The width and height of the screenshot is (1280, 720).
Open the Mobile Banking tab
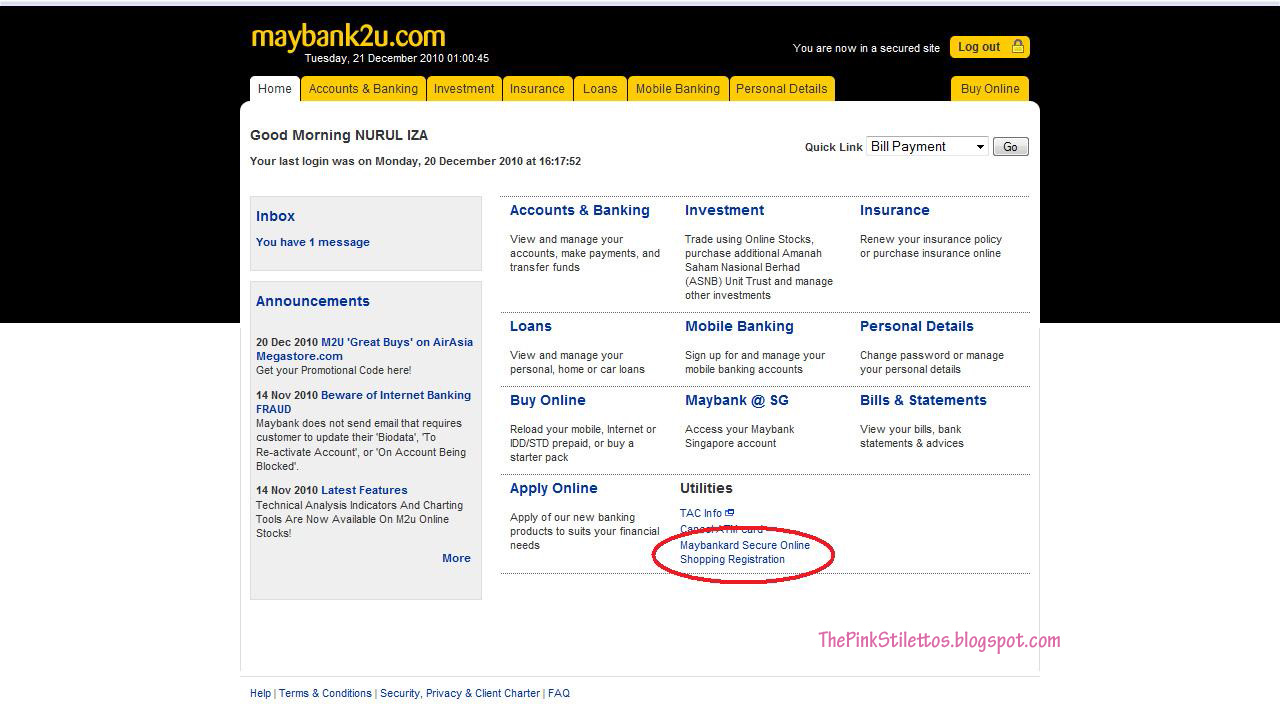(x=678, y=89)
